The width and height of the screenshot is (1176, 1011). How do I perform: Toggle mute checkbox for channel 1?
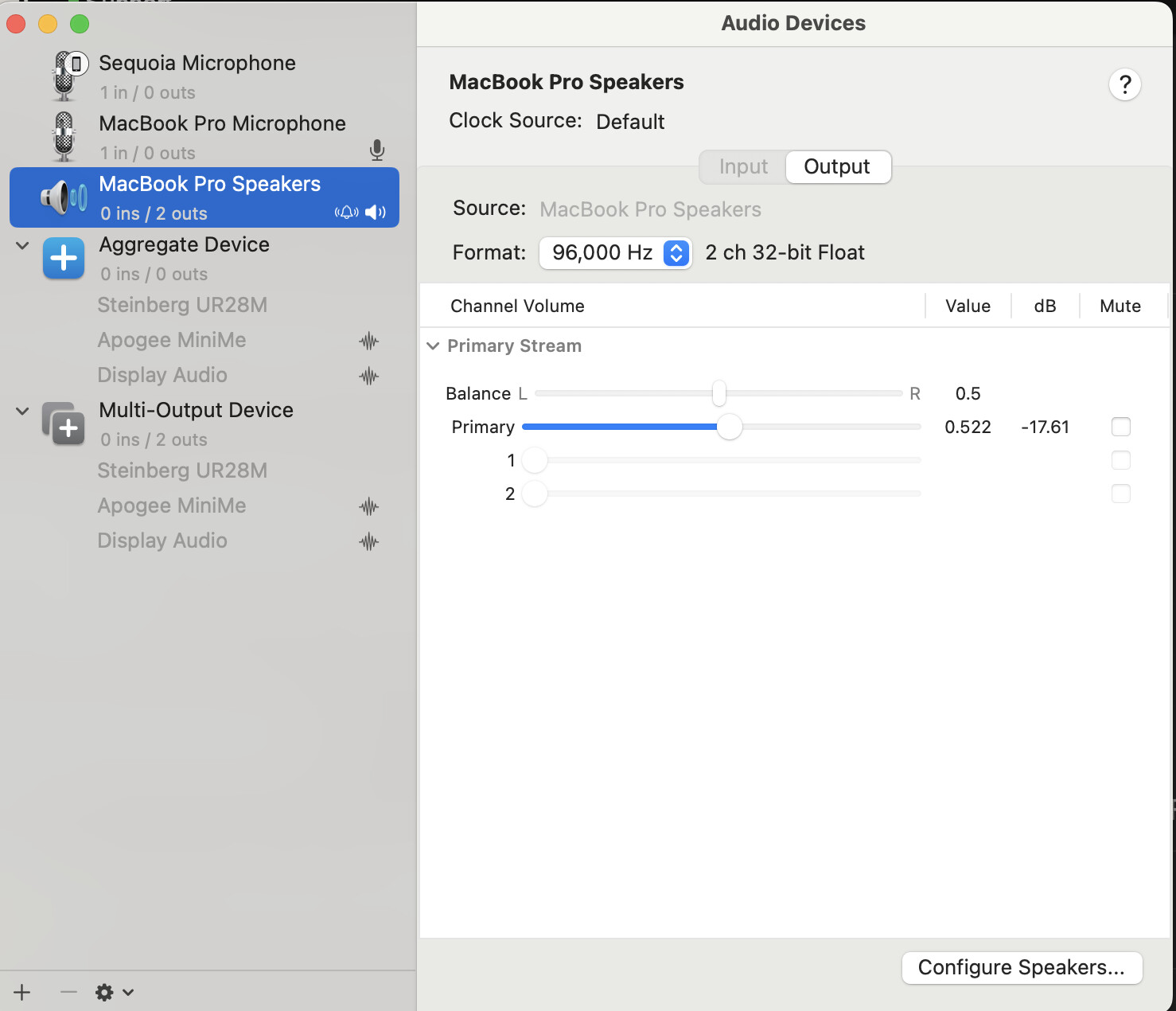click(x=1120, y=460)
